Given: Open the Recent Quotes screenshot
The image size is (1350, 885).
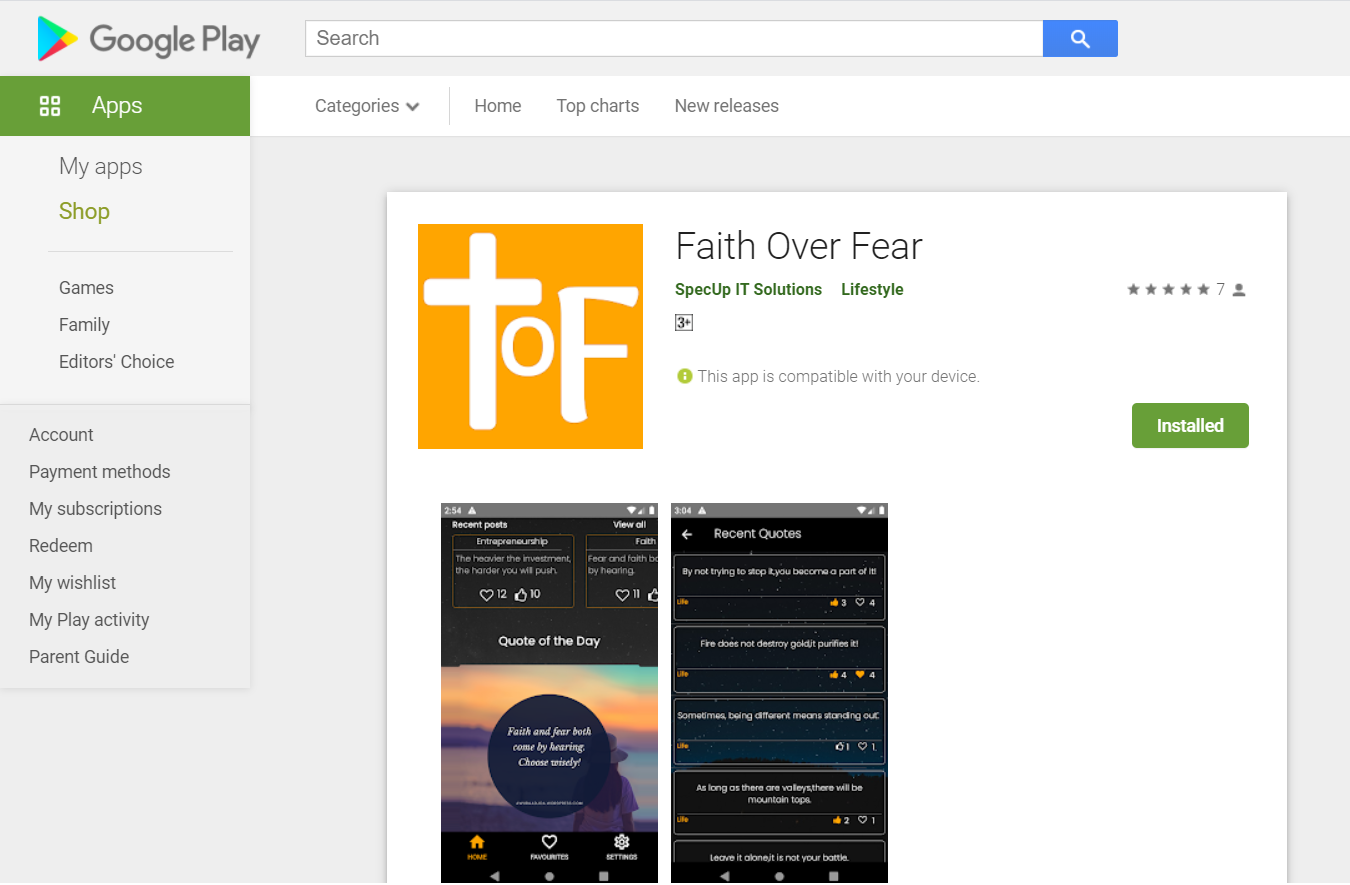Looking at the screenshot, I should pos(779,693).
